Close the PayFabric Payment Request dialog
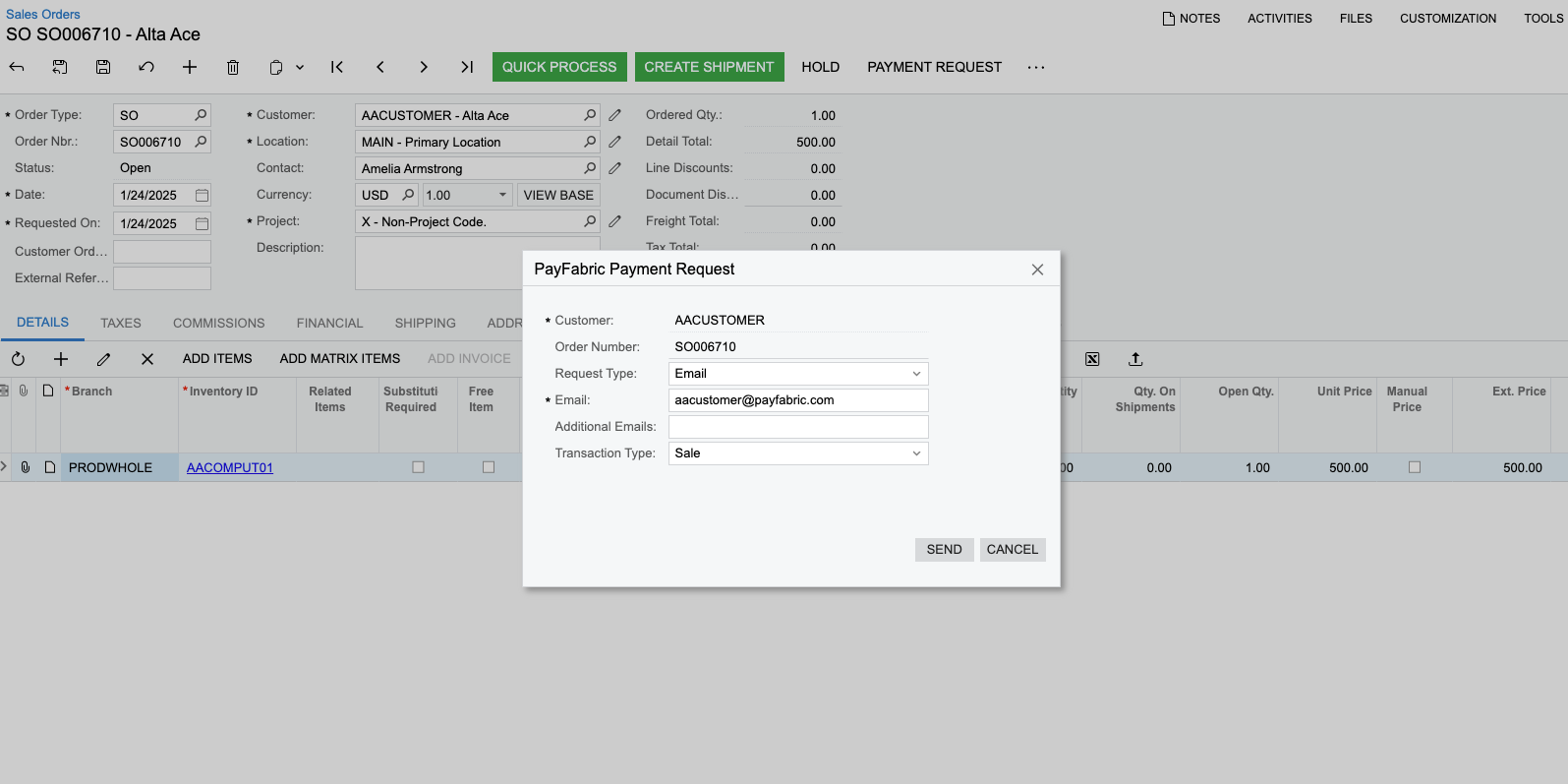The image size is (1568, 784). [1037, 270]
